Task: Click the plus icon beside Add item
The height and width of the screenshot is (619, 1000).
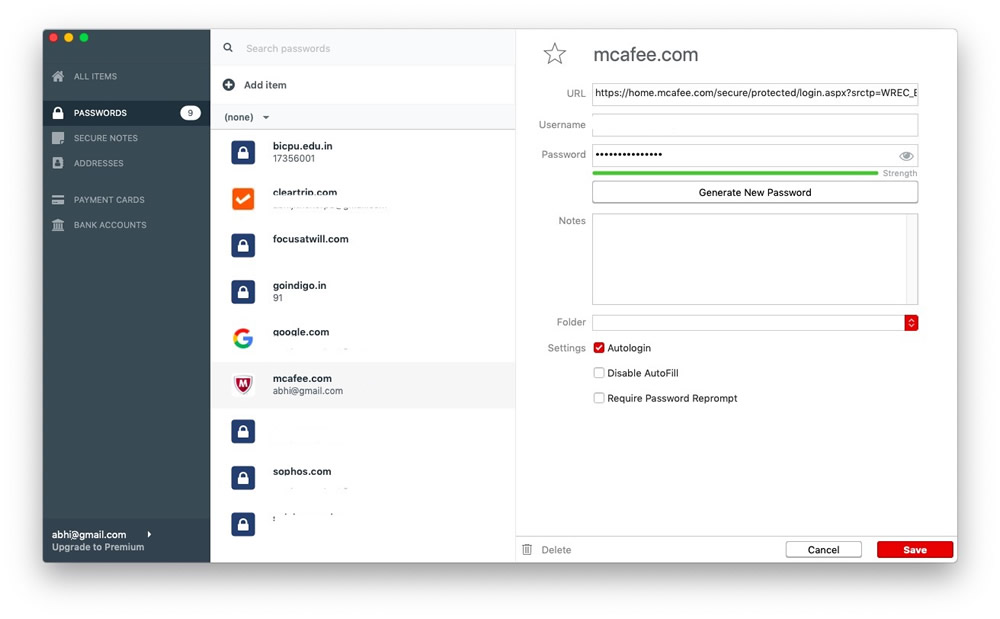Action: pos(228,85)
